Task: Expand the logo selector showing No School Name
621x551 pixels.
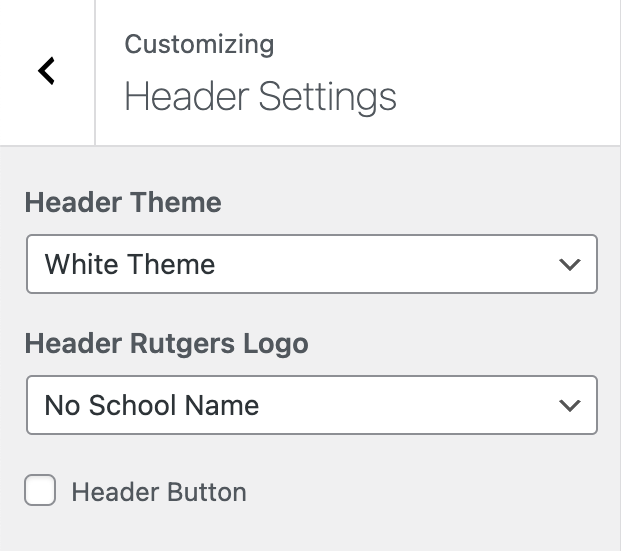Action: 311,405
